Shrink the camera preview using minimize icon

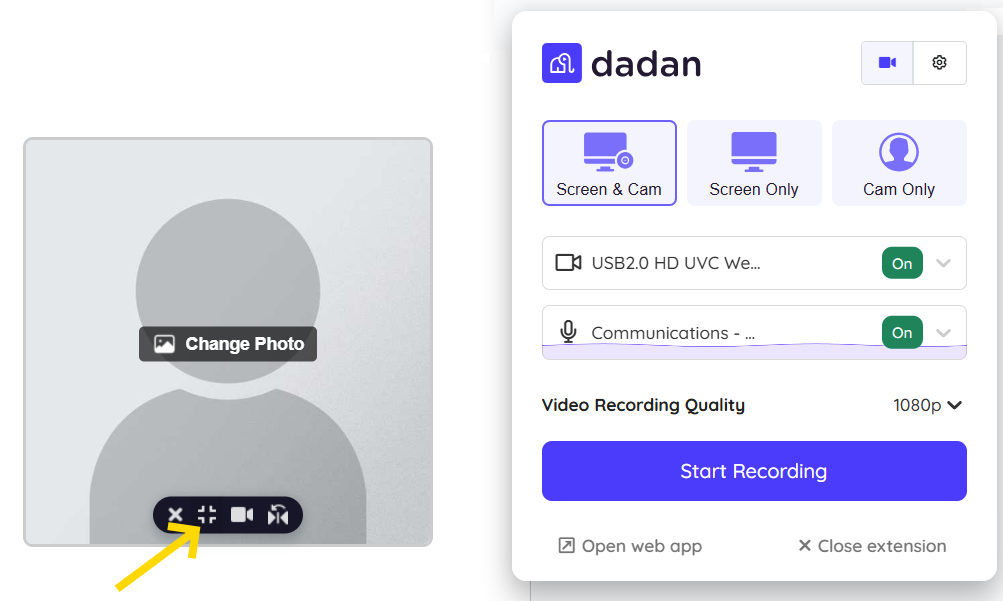point(207,515)
